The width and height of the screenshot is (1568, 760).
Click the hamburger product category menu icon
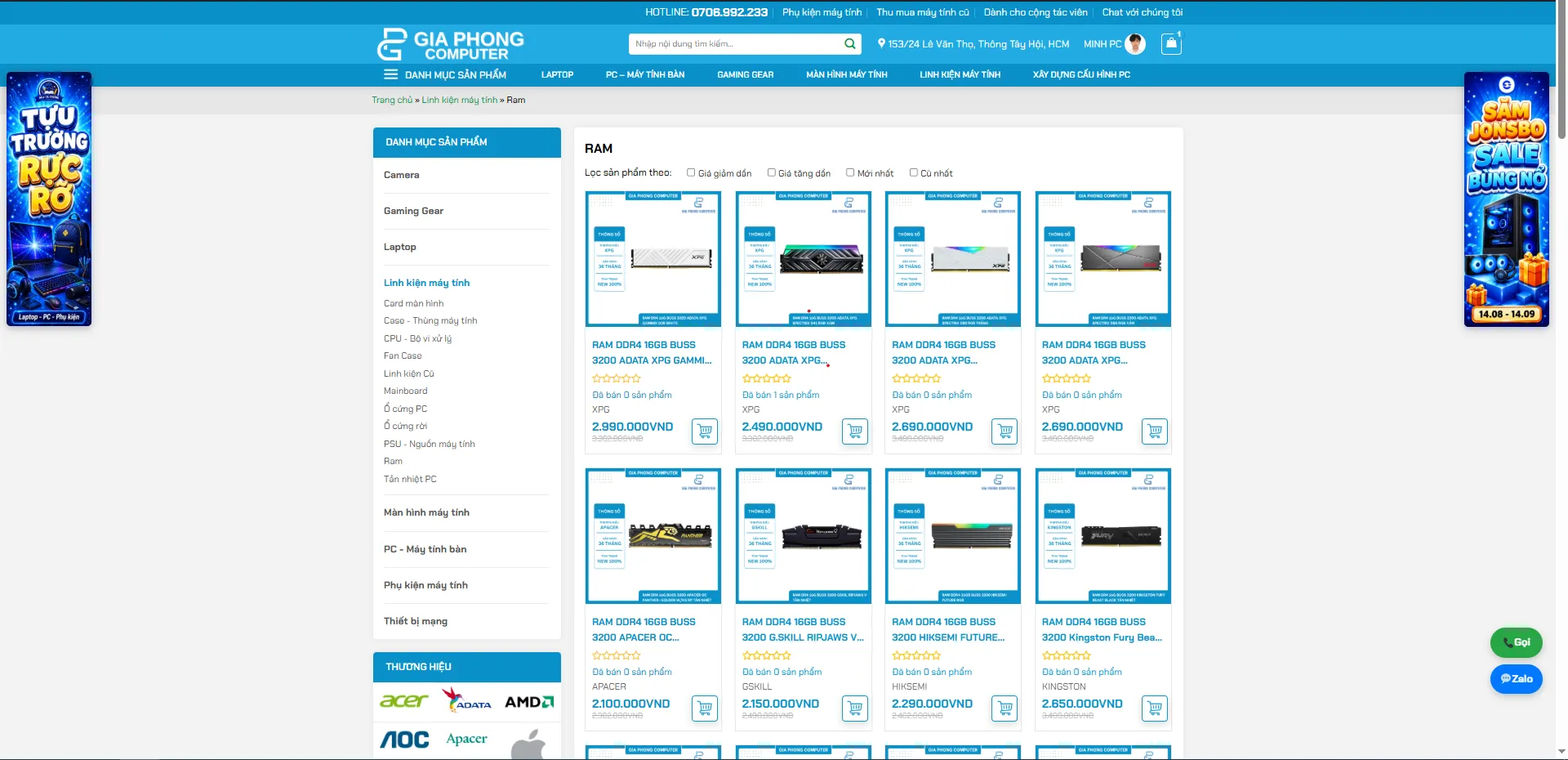click(391, 74)
